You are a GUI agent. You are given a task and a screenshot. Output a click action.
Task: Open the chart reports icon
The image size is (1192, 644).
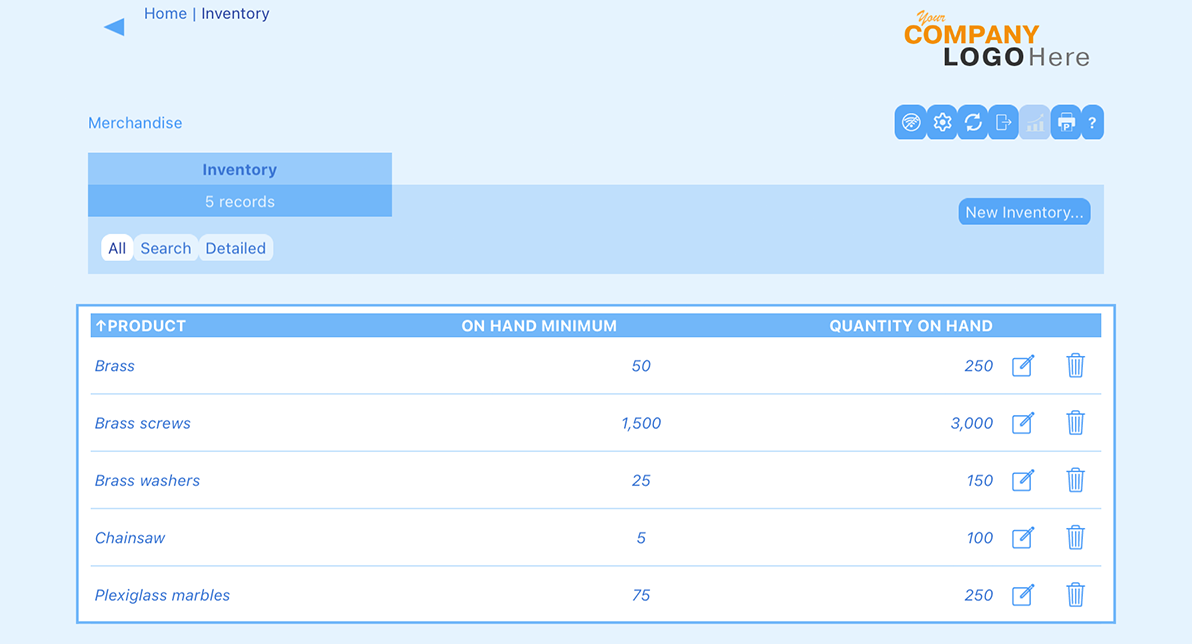click(x=1035, y=123)
